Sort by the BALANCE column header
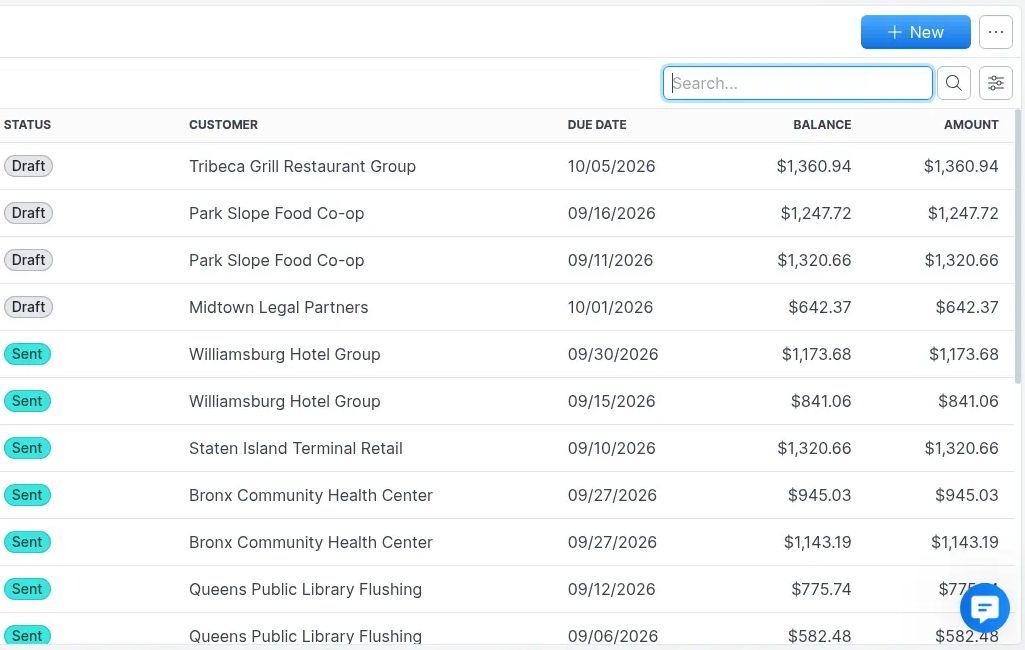Image resolution: width=1025 pixels, height=650 pixels. click(822, 125)
